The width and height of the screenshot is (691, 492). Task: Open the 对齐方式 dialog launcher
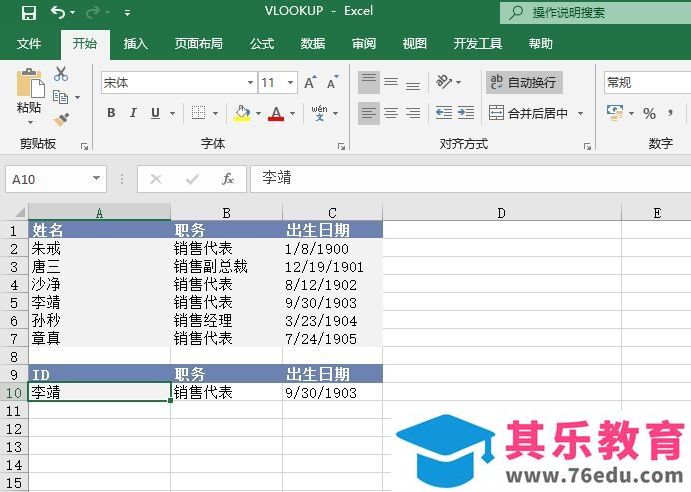(587, 146)
